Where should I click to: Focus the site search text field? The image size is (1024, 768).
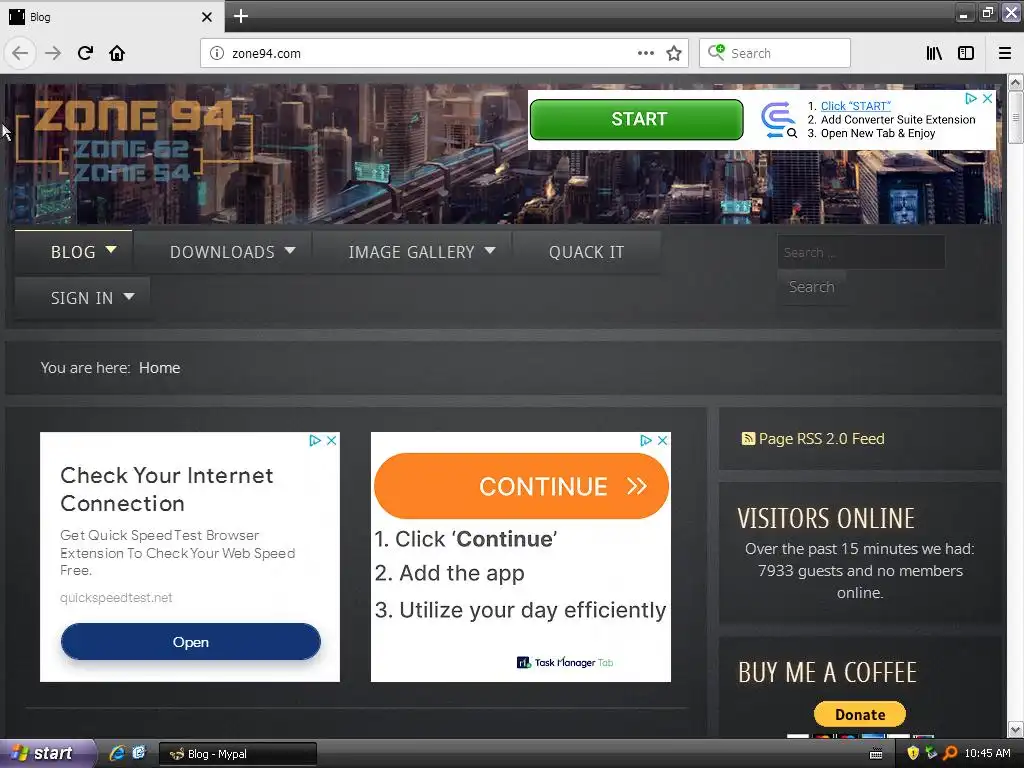[861, 253]
